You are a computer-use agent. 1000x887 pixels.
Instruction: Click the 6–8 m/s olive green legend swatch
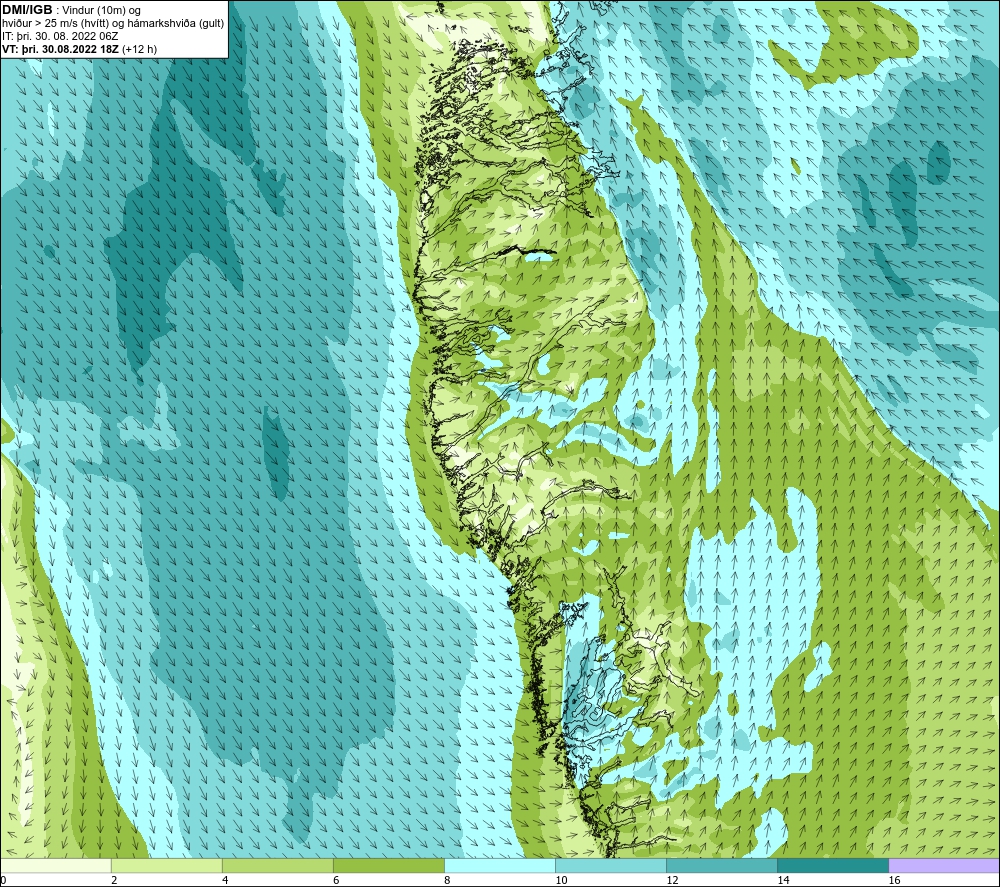click(388, 866)
